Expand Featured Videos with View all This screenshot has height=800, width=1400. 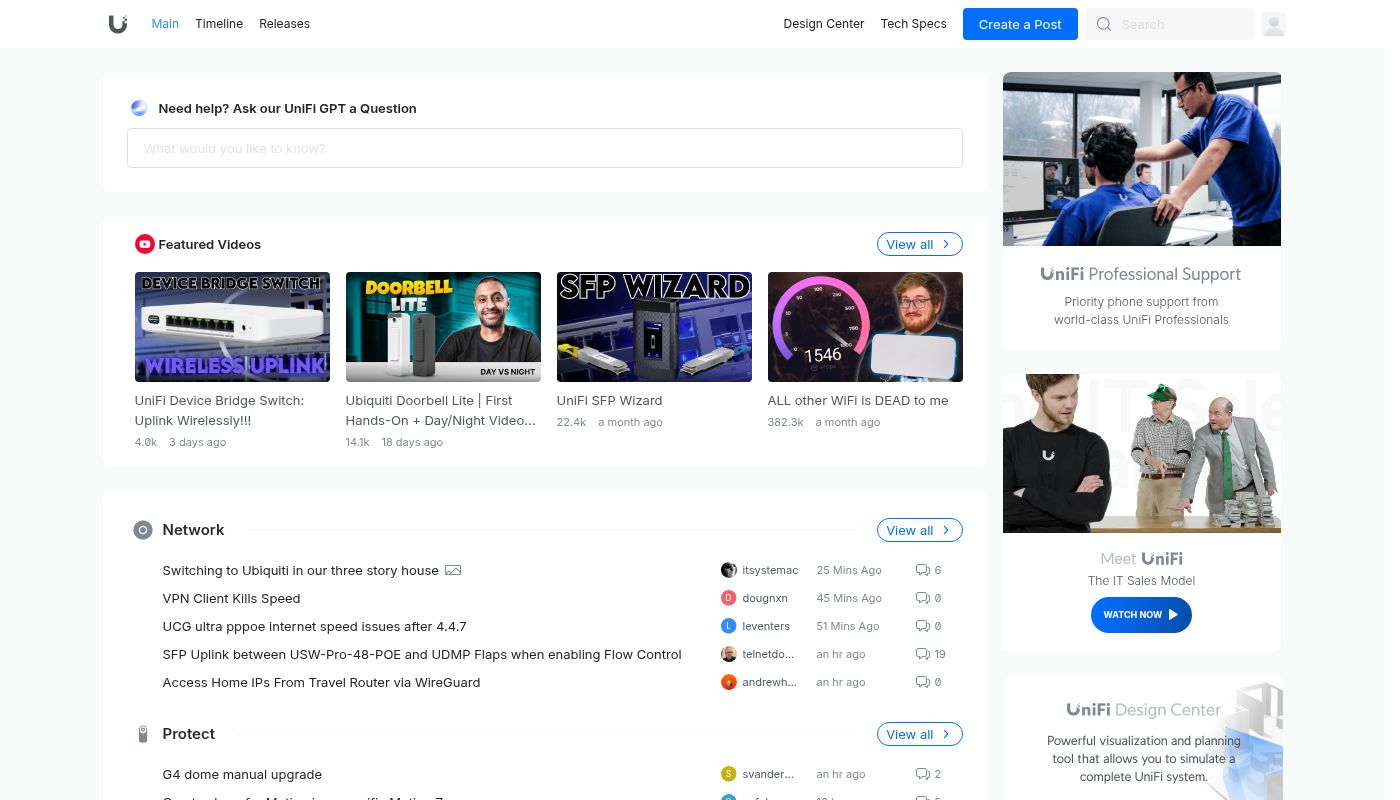918,244
